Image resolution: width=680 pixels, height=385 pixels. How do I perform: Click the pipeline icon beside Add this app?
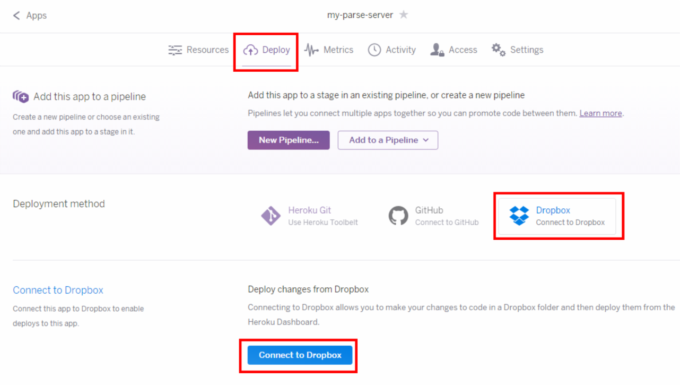coord(20,96)
